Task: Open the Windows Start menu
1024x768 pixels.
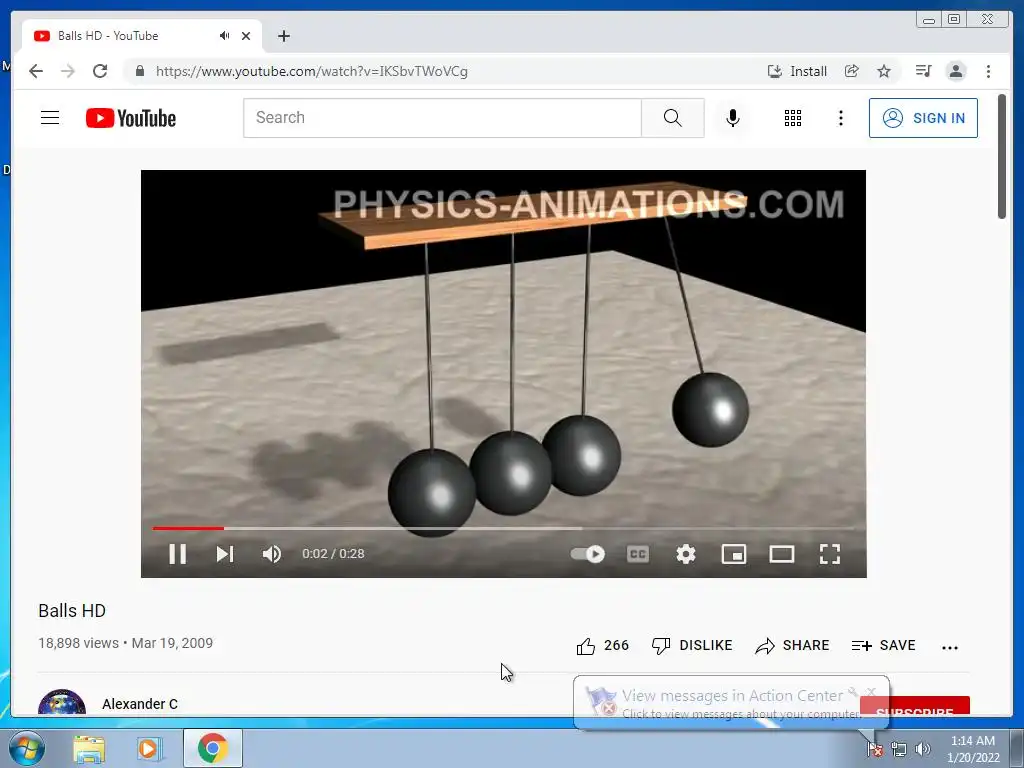Action: 26,748
